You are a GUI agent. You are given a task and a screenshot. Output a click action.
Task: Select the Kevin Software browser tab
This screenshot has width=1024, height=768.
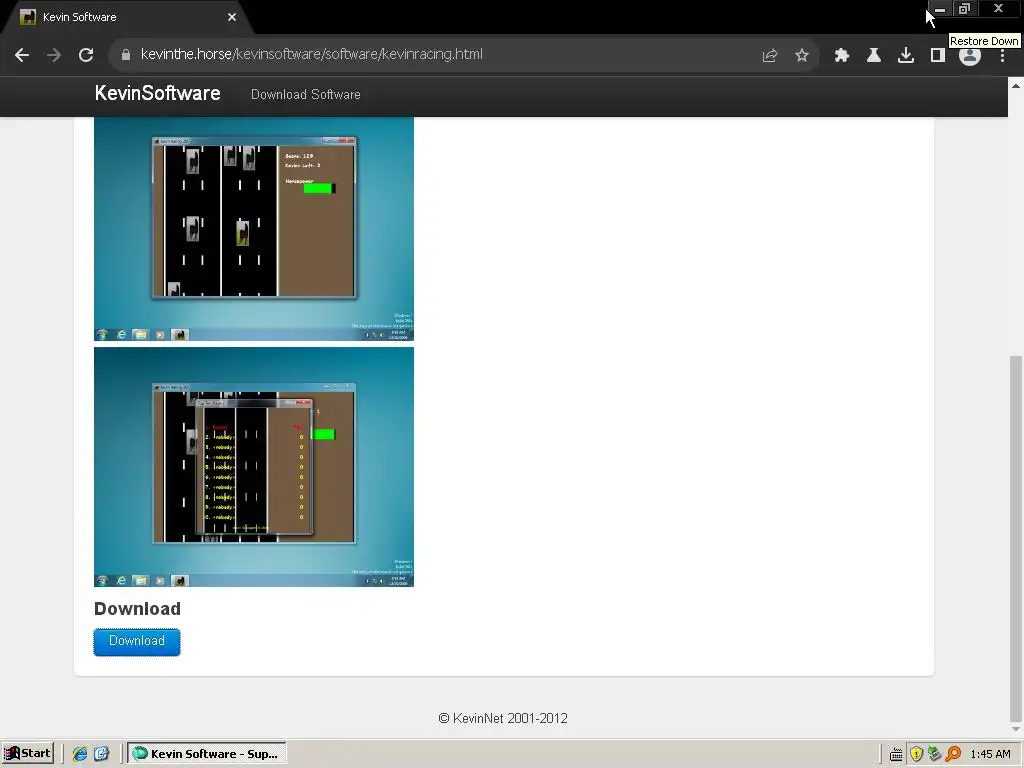pos(127,17)
